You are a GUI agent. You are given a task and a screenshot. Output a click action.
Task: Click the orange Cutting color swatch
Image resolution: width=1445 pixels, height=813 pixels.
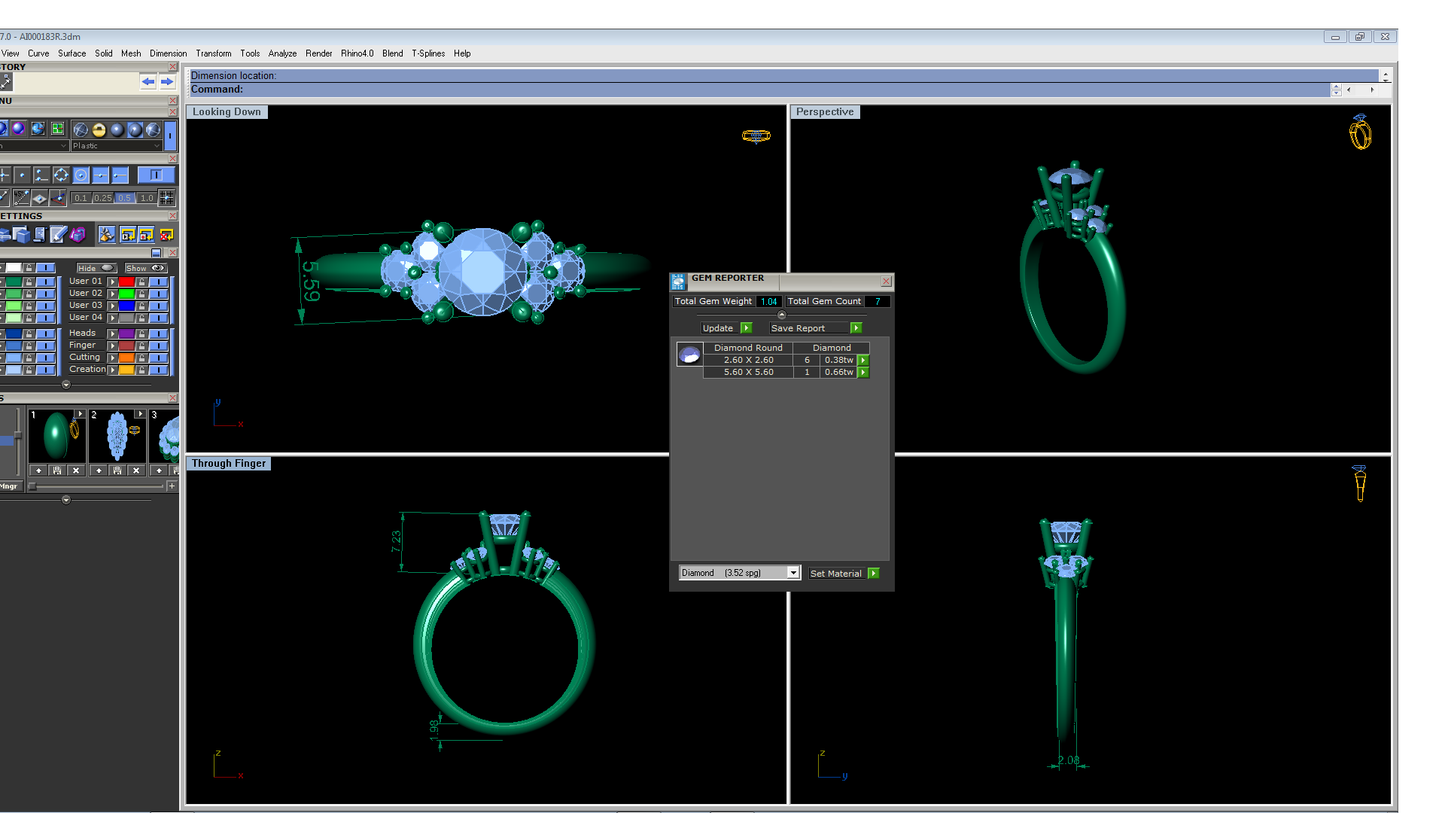(126, 357)
